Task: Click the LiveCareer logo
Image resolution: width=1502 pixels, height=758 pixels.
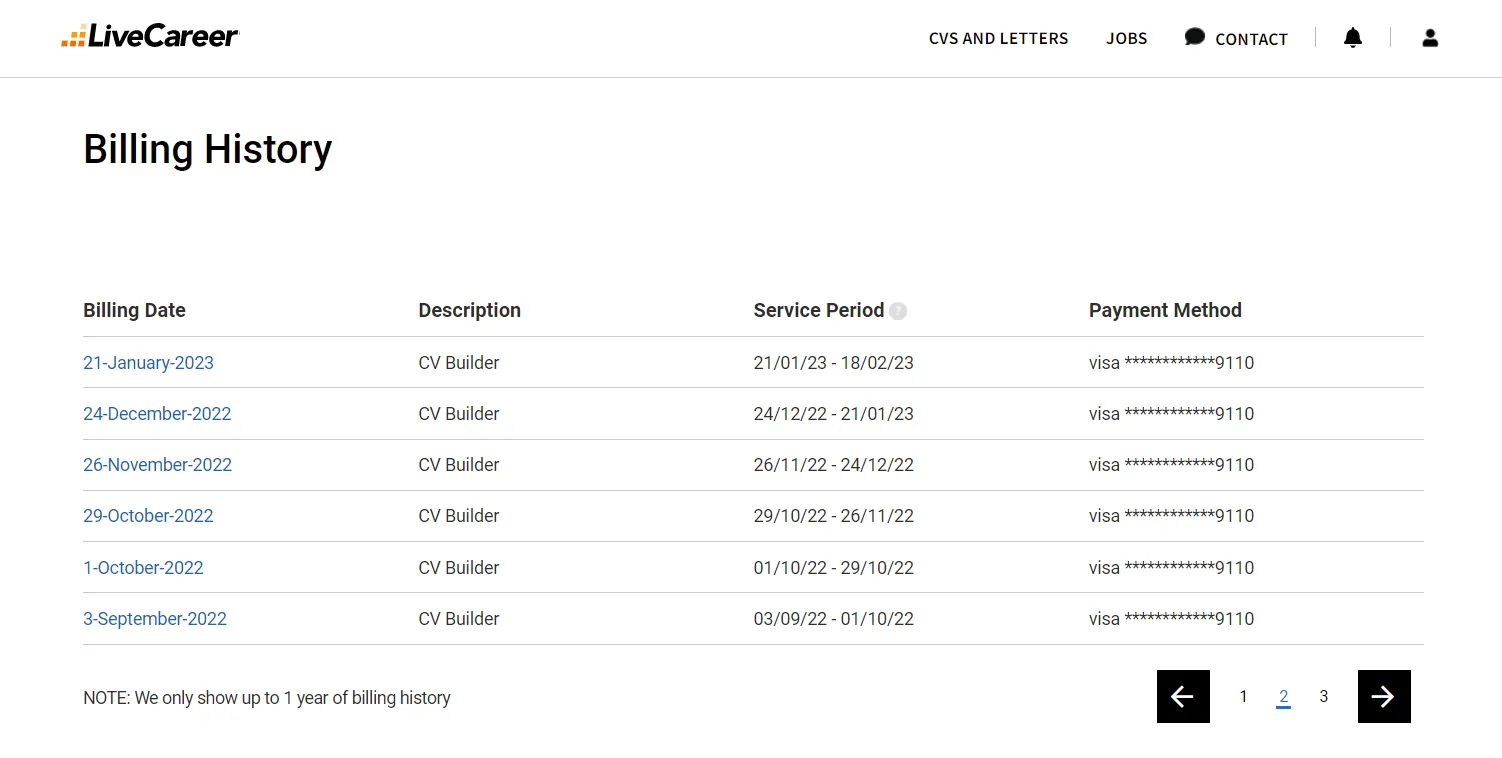Action: click(x=150, y=37)
